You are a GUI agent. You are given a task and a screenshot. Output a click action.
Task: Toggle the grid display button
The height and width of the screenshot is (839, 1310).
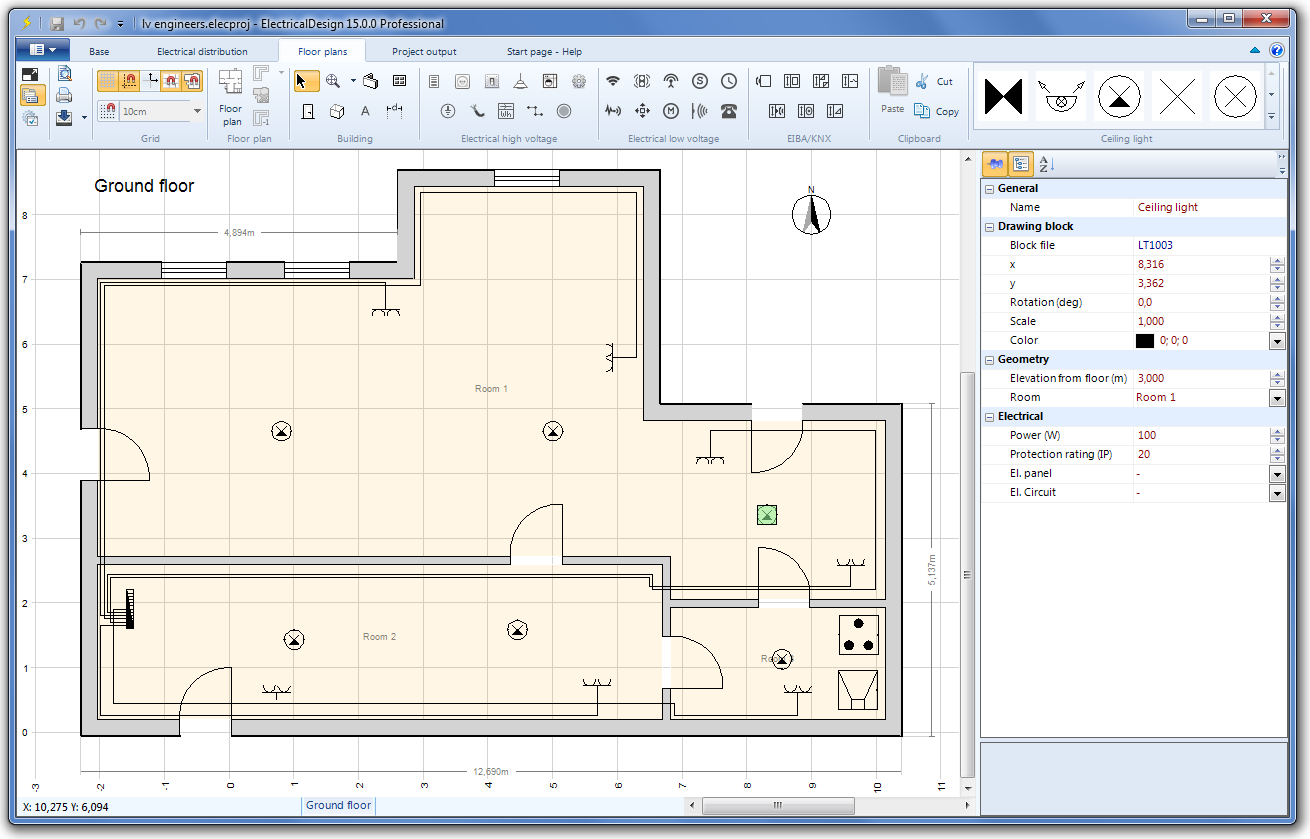tap(108, 81)
